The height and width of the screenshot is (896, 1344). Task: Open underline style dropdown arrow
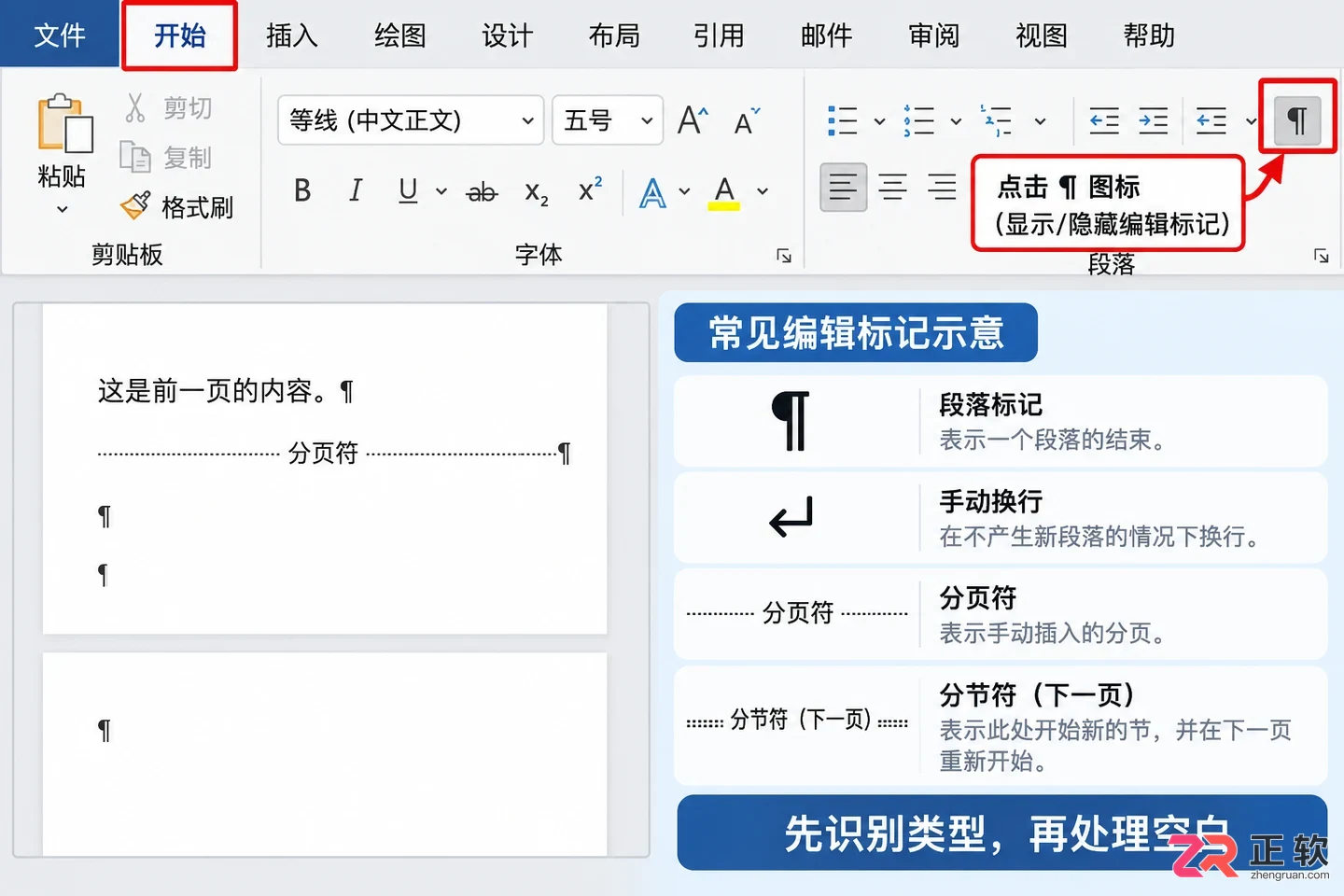coord(441,191)
